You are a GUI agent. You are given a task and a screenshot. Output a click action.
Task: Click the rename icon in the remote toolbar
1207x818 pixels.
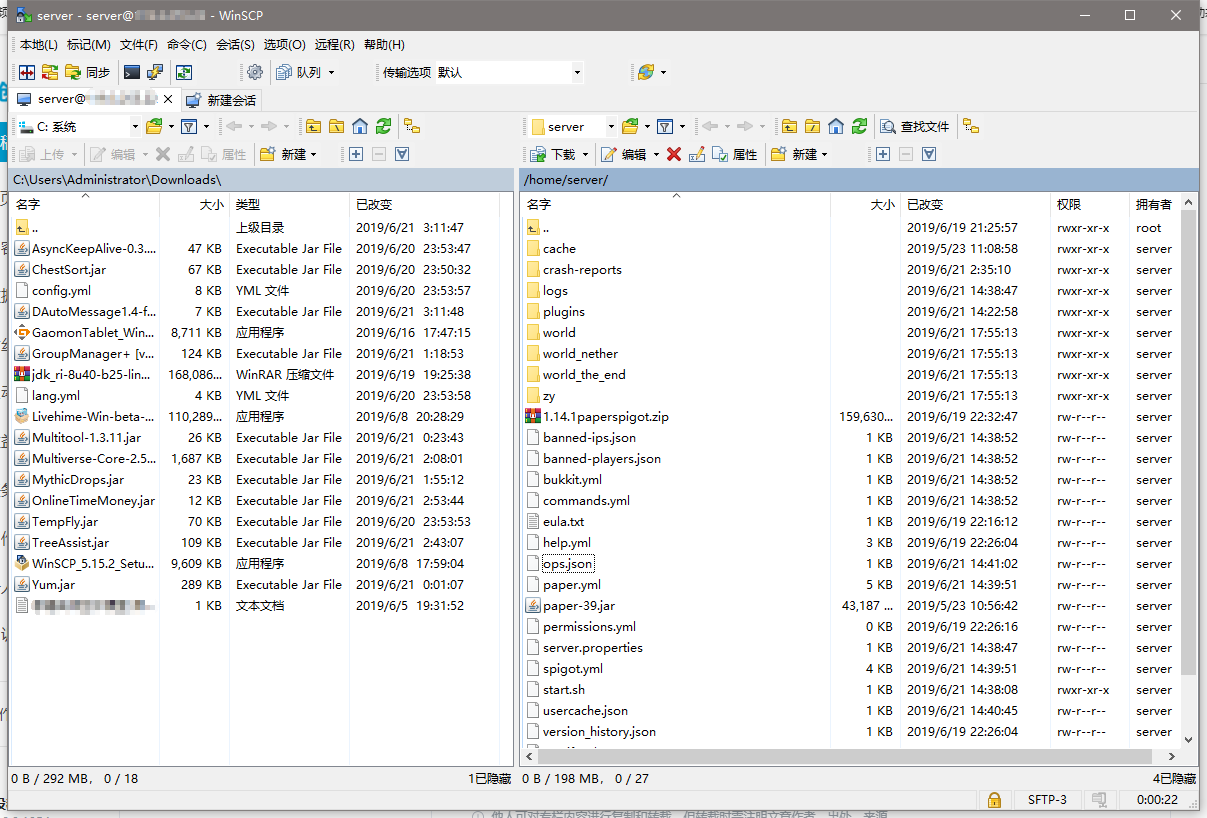pyautogui.click(x=697, y=154)
